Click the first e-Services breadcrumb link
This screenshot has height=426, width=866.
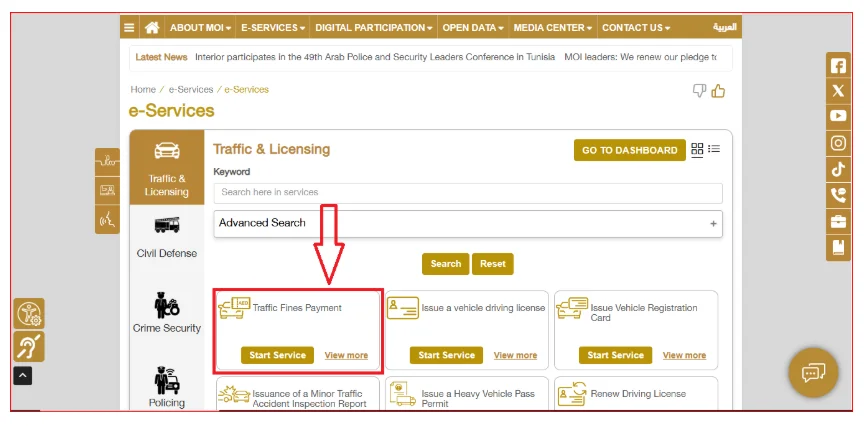(x=191, y=90)
